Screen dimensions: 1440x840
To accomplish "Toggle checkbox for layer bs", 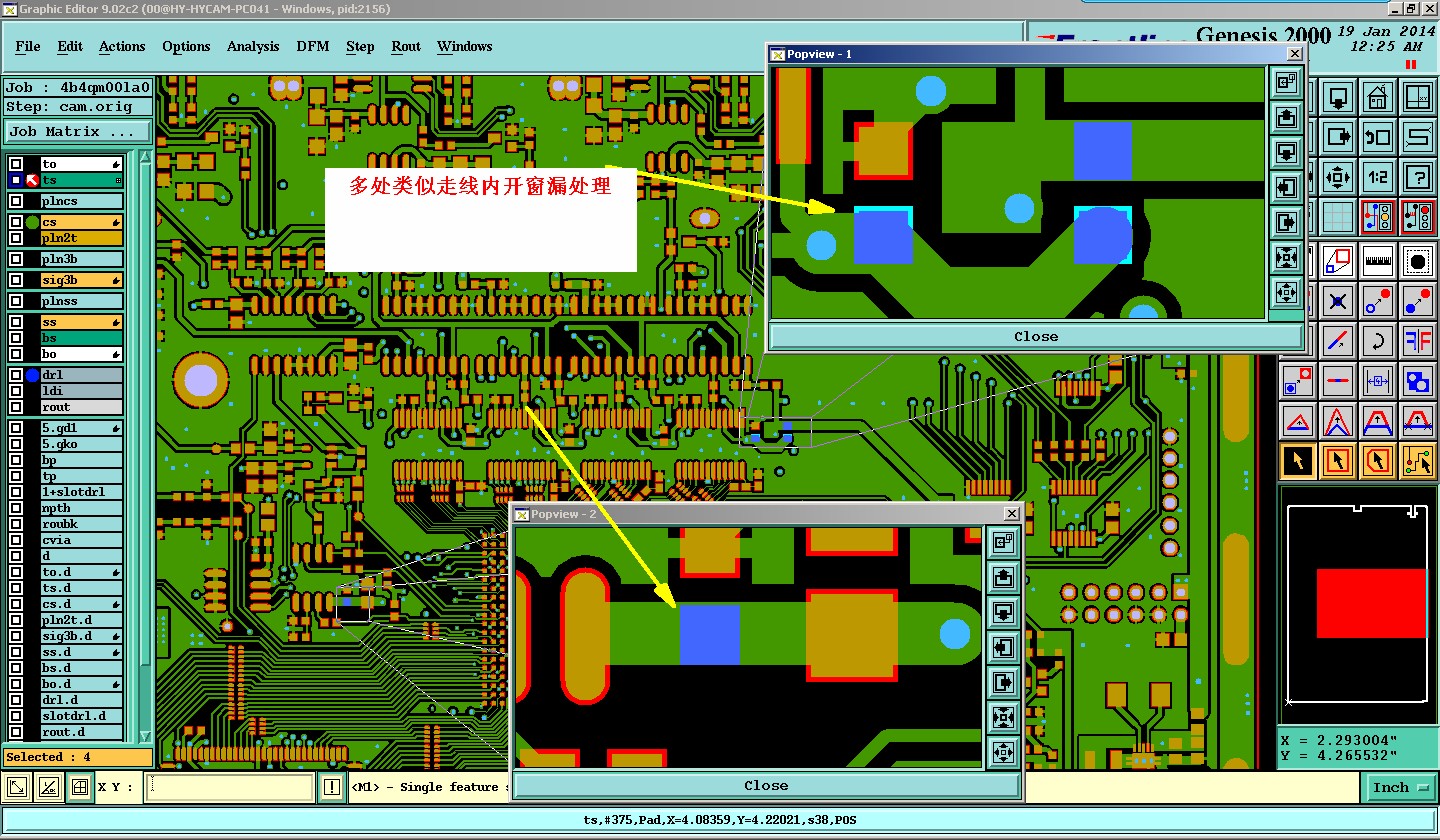I will click(16, 338).
